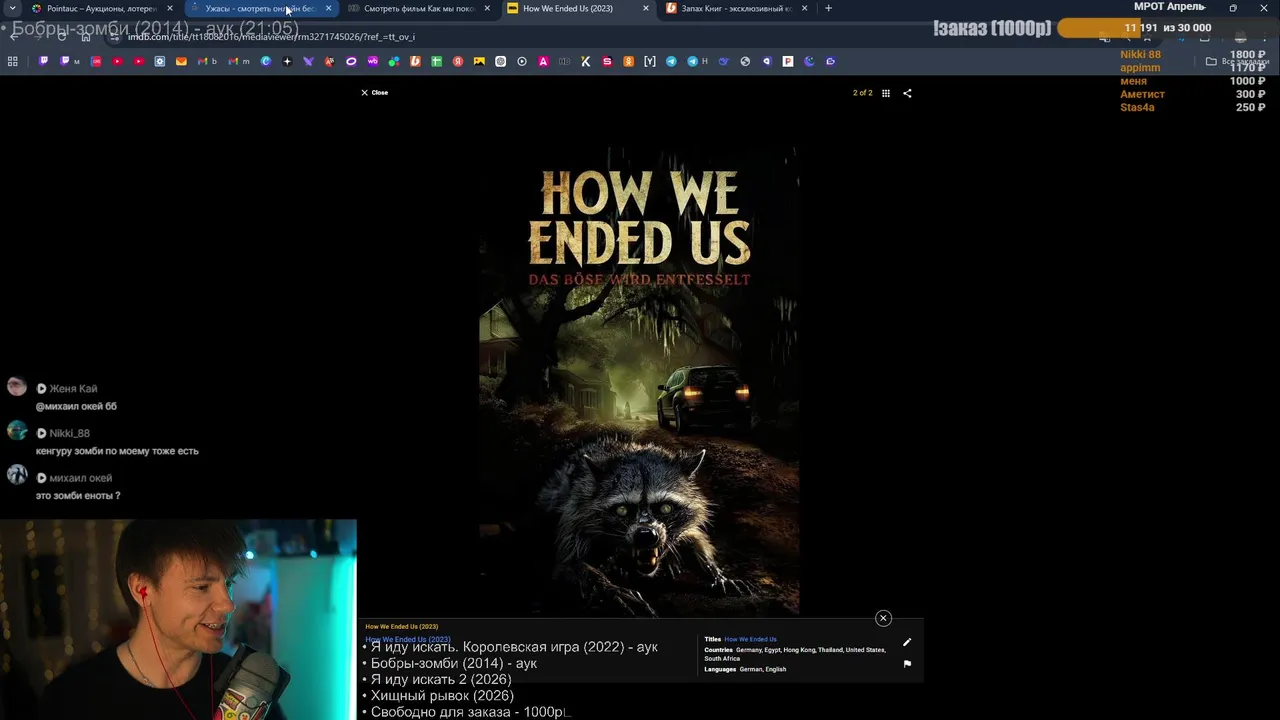Open the ChatGPT bookmark icon
Image resolution: width=1280 pixels, height=720 pixels.
tap(500, 61)
